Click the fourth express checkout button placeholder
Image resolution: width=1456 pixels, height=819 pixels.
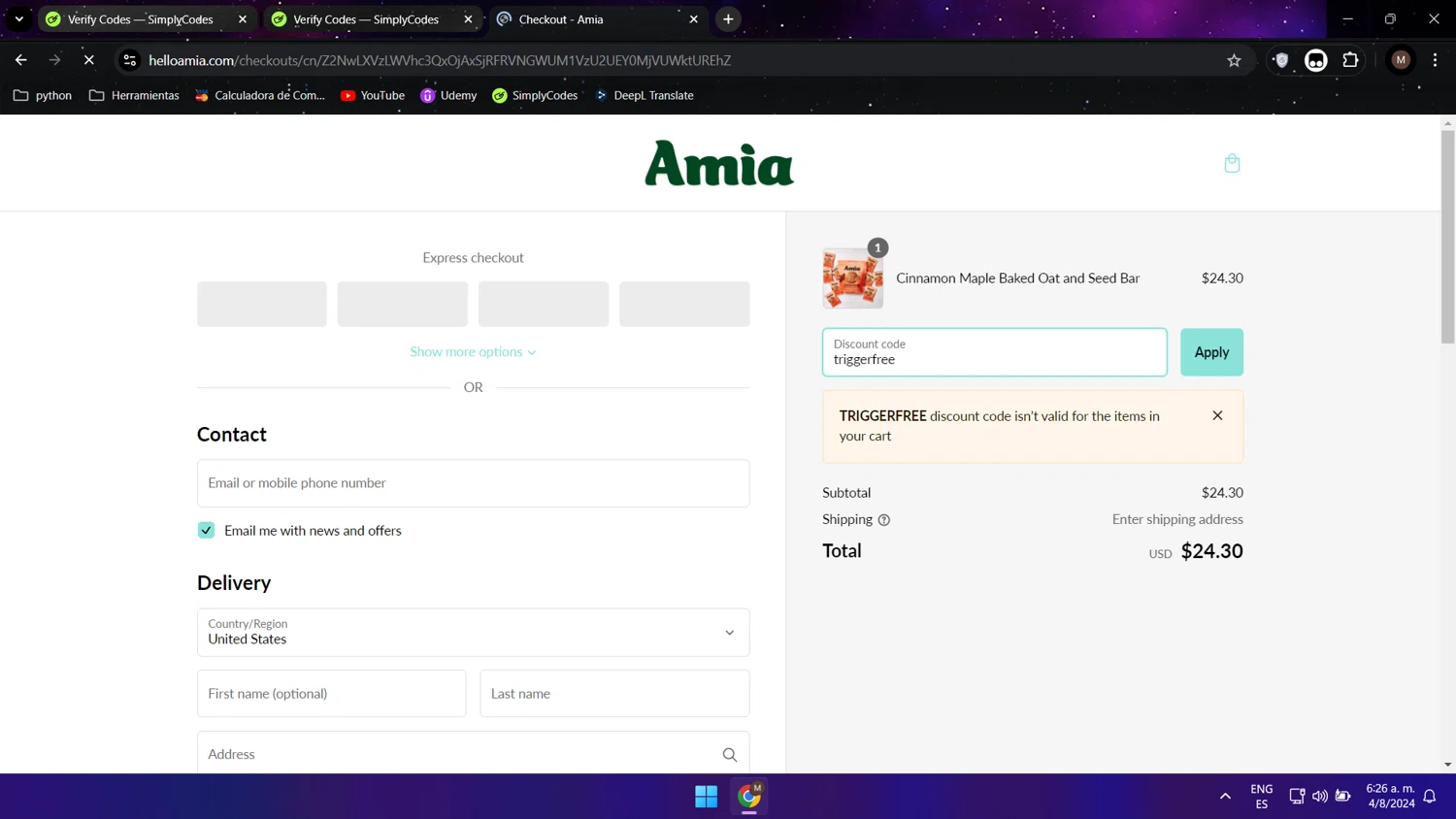[684, 304]
